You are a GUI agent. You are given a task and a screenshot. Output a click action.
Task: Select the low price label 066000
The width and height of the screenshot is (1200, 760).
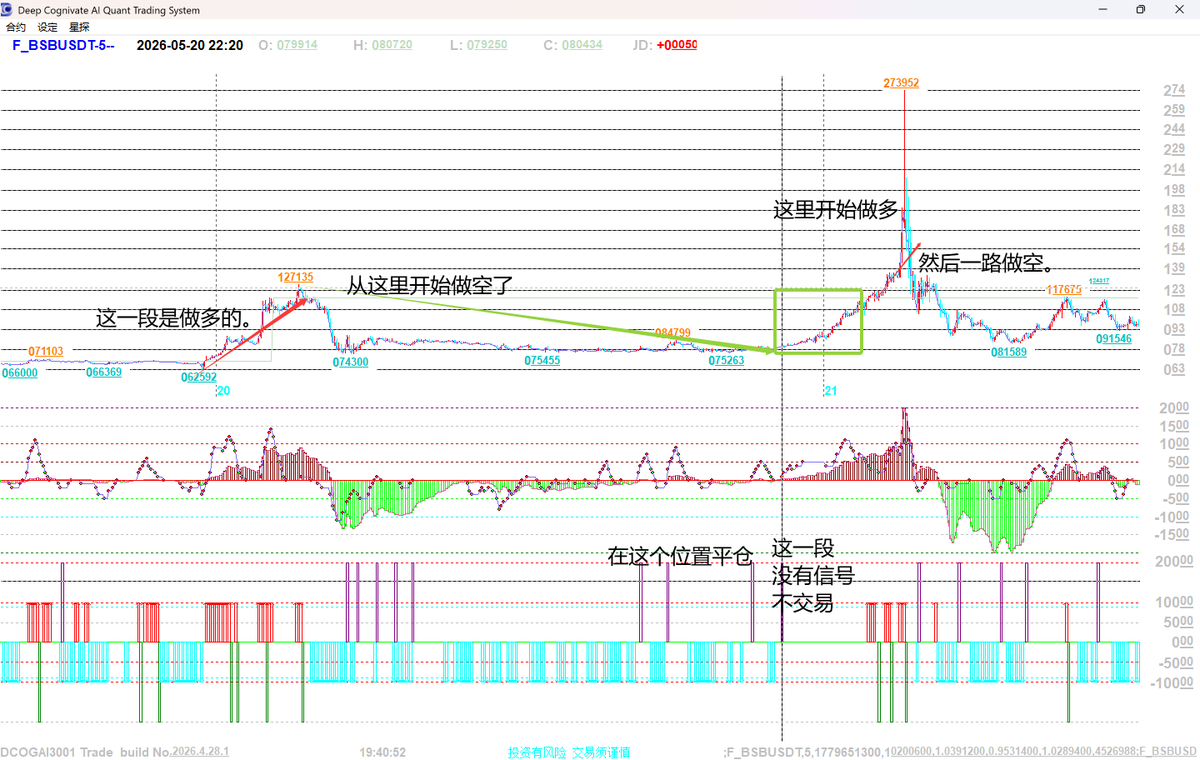[19, 372]
